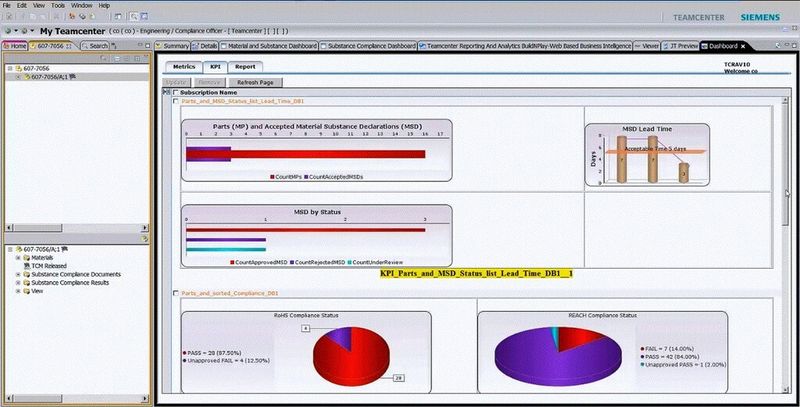
Task: Open Material and Substance Dashboard tab
Action: click(x=269, y=46)
